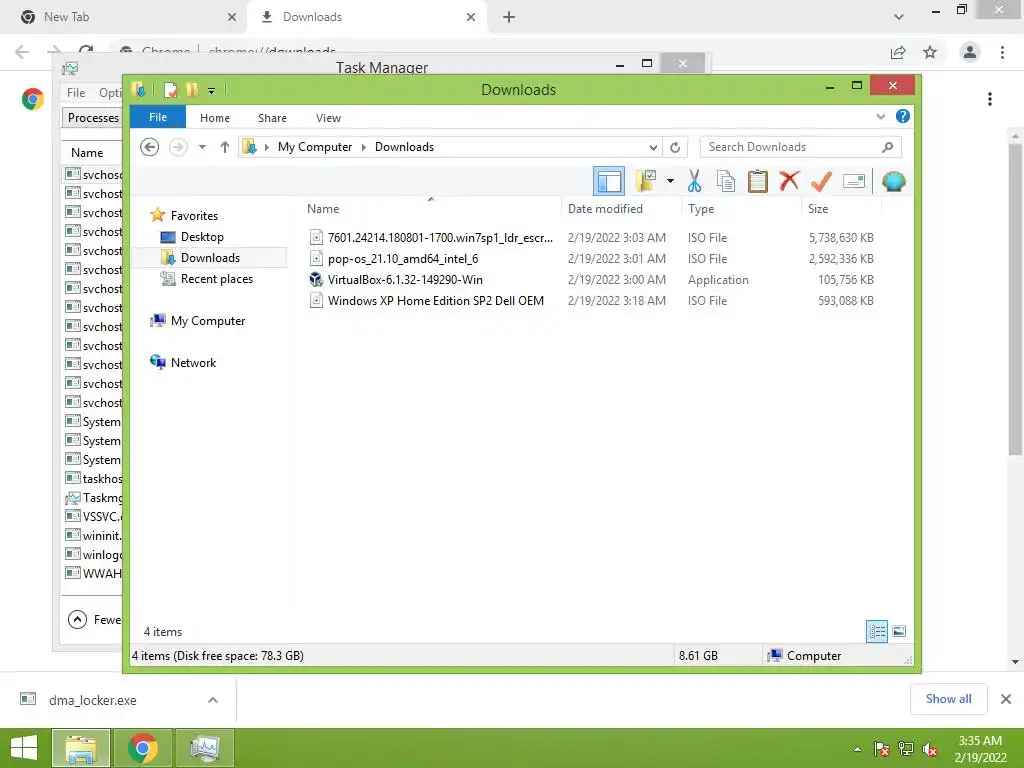1024x768 pixels.
Task: Open dma_locker.exe download options chevron
Action: click(x=213, y=700)
